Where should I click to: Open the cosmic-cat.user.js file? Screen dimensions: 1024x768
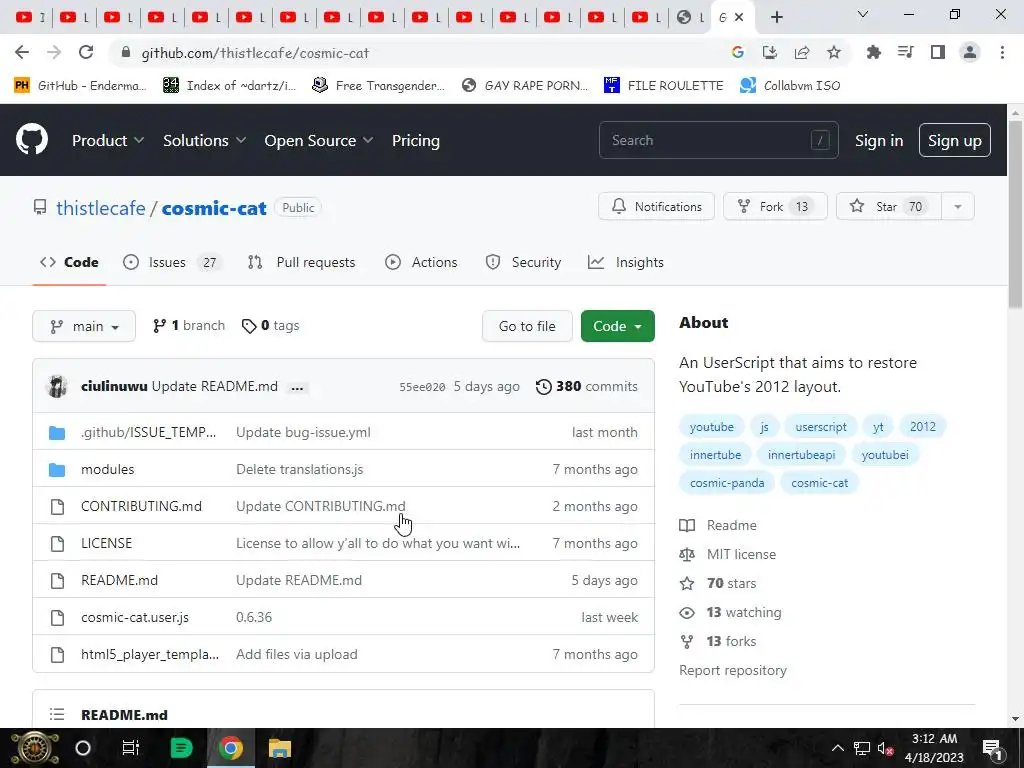(x=135, y=617)
